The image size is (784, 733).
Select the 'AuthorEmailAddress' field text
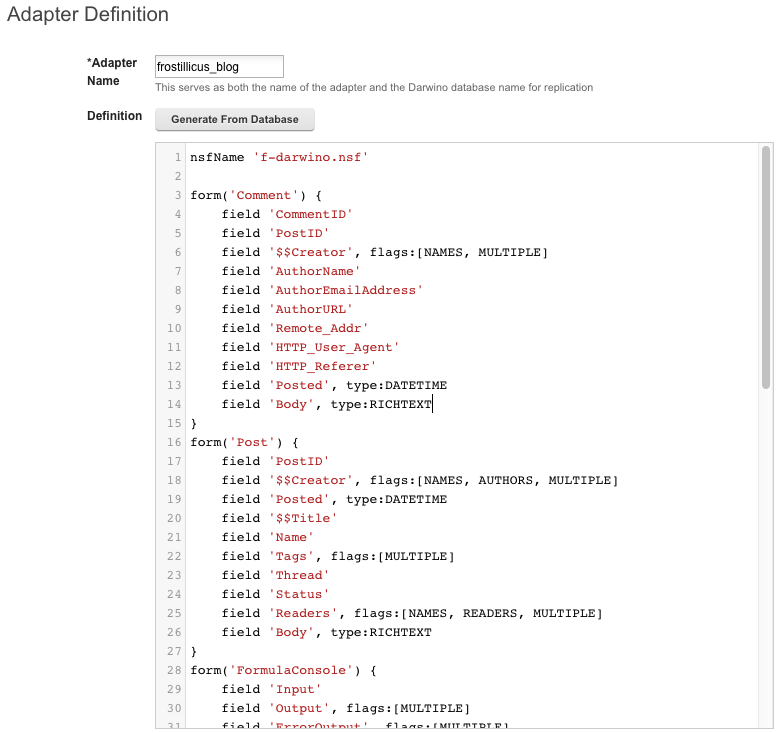tap(346, 291)
